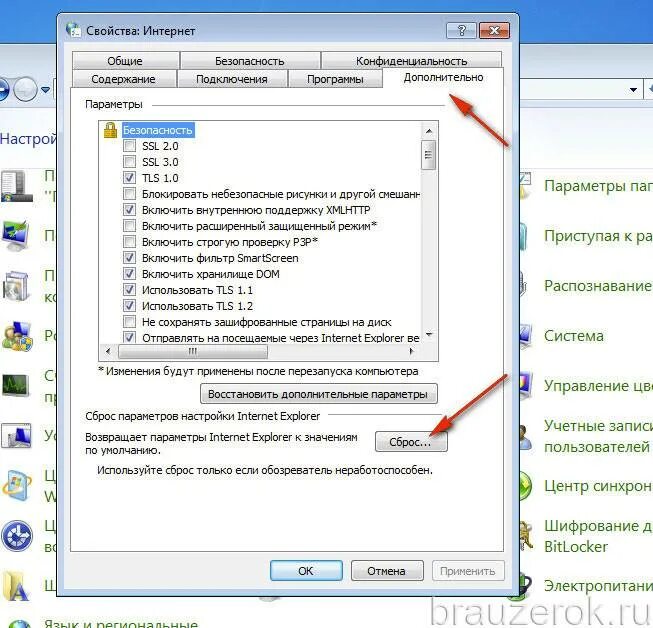Toggle Включить внутреннюю поддержку XMLHTTP checkbox
The height and width of the screenshot is (628, 653).
point(130,209)
